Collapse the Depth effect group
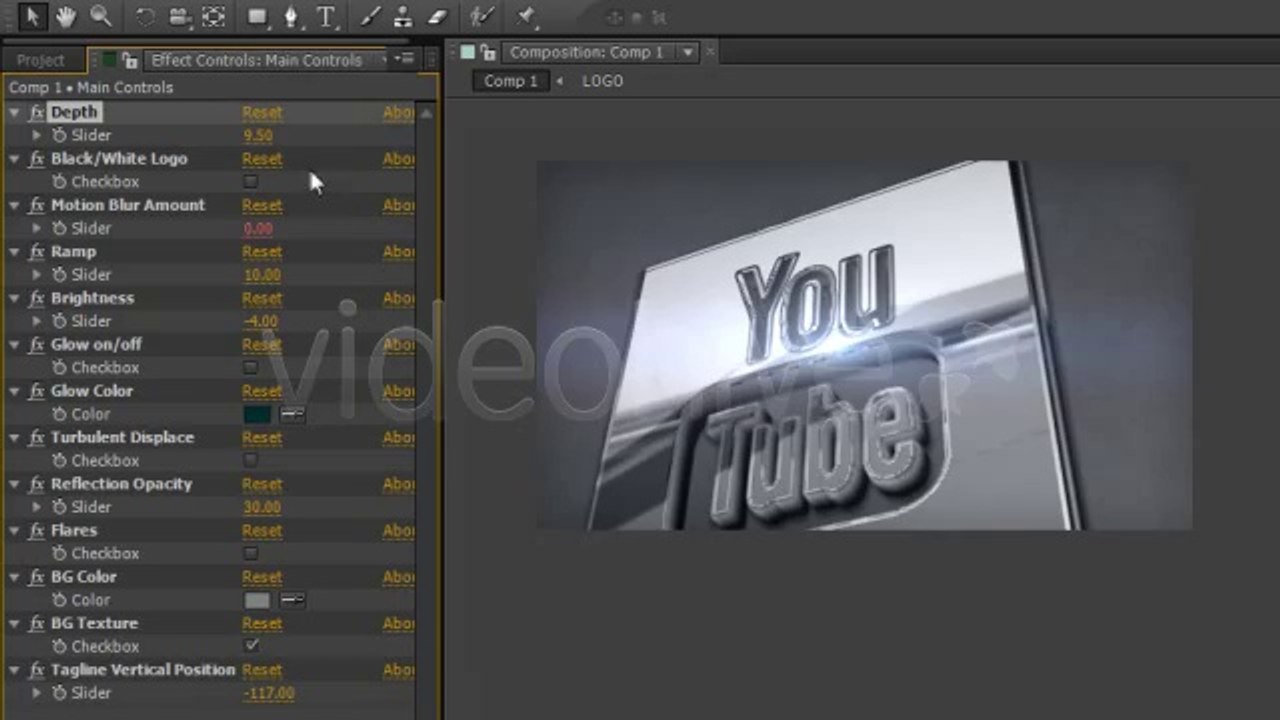 click(14, 112)
